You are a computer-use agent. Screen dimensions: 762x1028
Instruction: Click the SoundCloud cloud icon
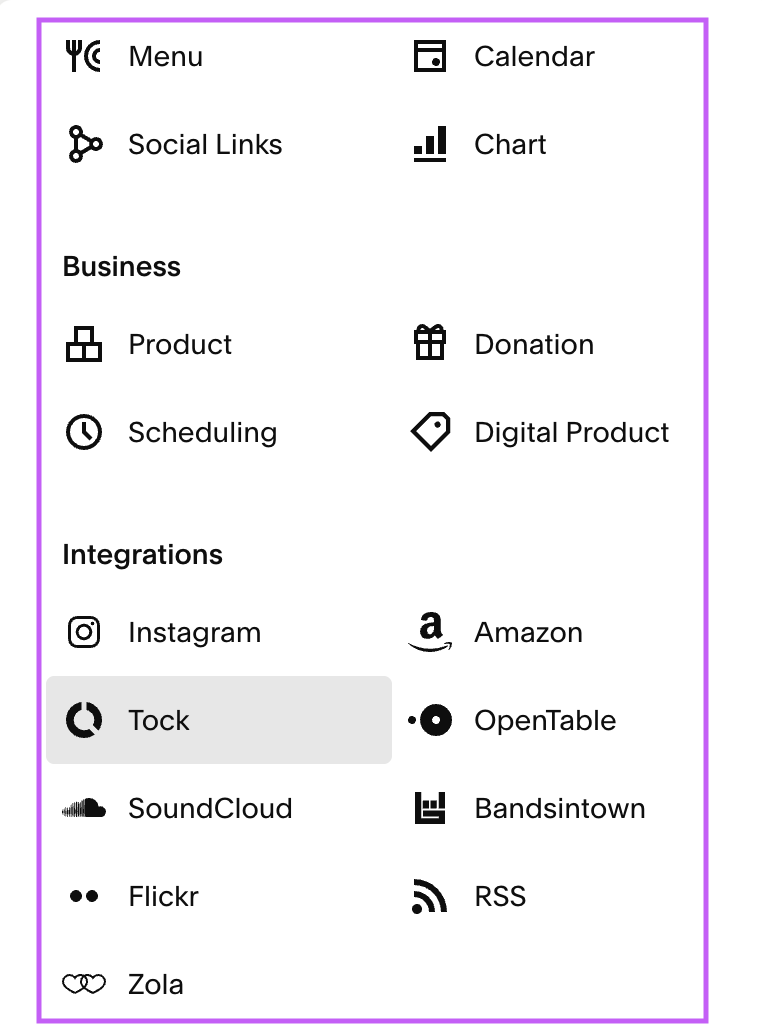(x=84, y=808)
